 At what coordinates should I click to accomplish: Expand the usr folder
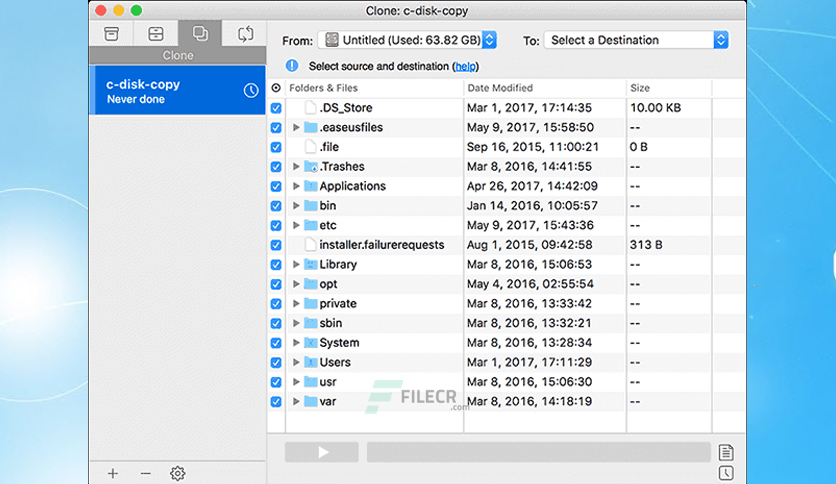pyautogui.click(x=296, y=382)
